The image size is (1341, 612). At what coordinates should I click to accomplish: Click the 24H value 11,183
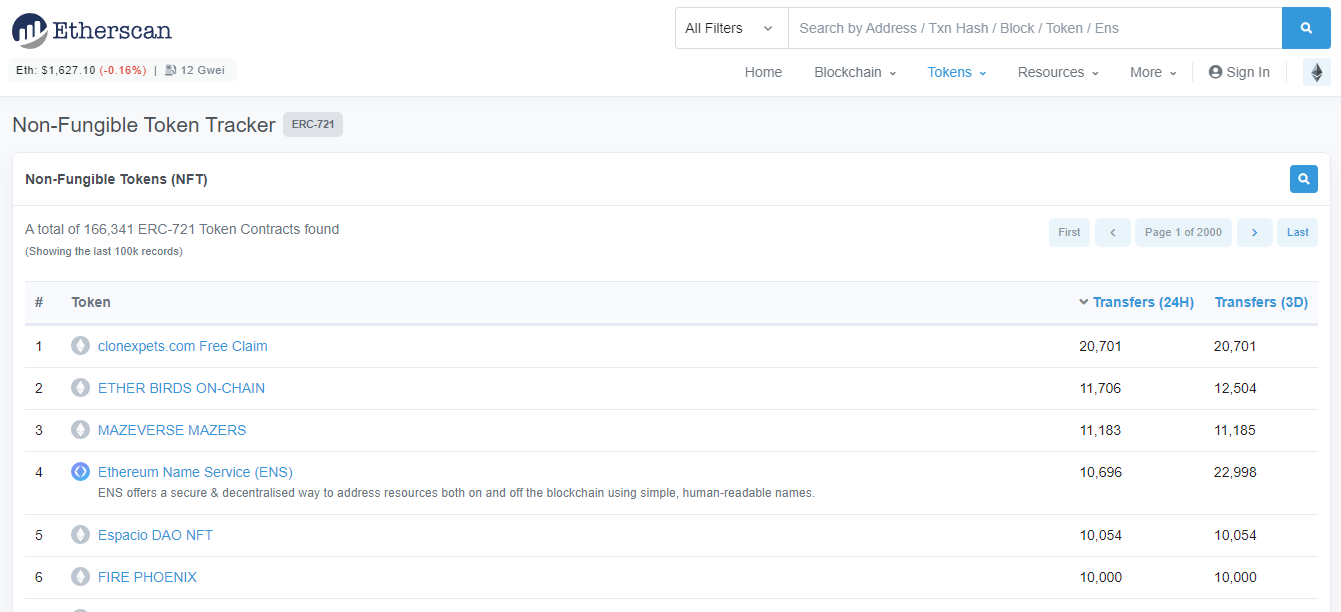tap(1100, 430)
